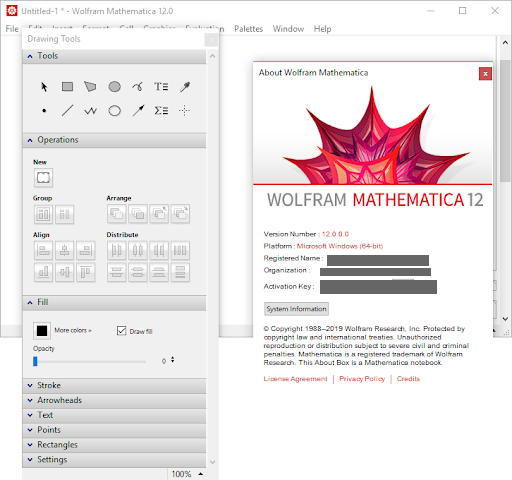Image resolution: width=512 pixels, height=480 pixels.
Task: Click the first Arrange icon
Action: tap(117, 214)
